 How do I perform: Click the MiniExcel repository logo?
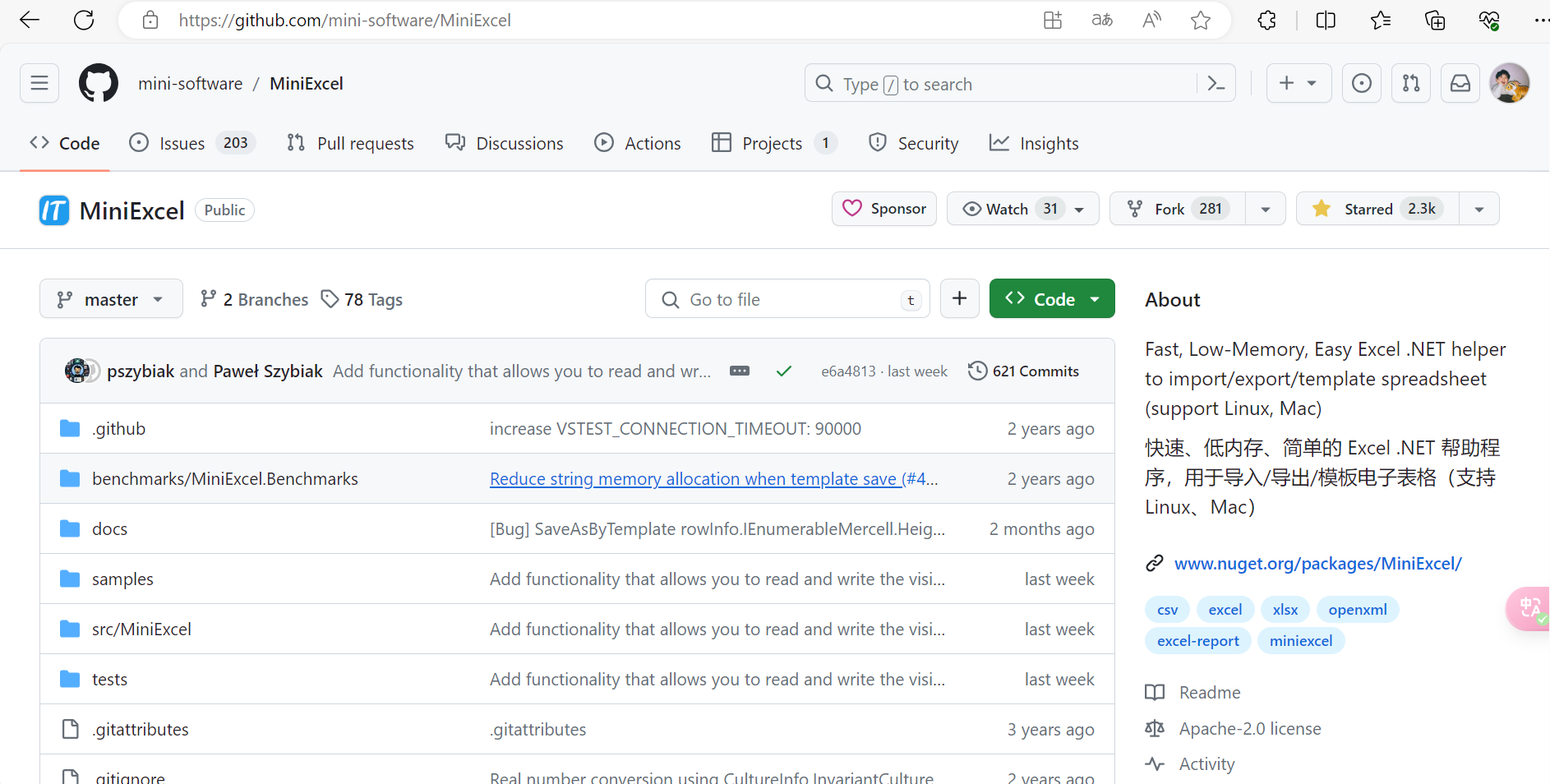click(54, 210)
